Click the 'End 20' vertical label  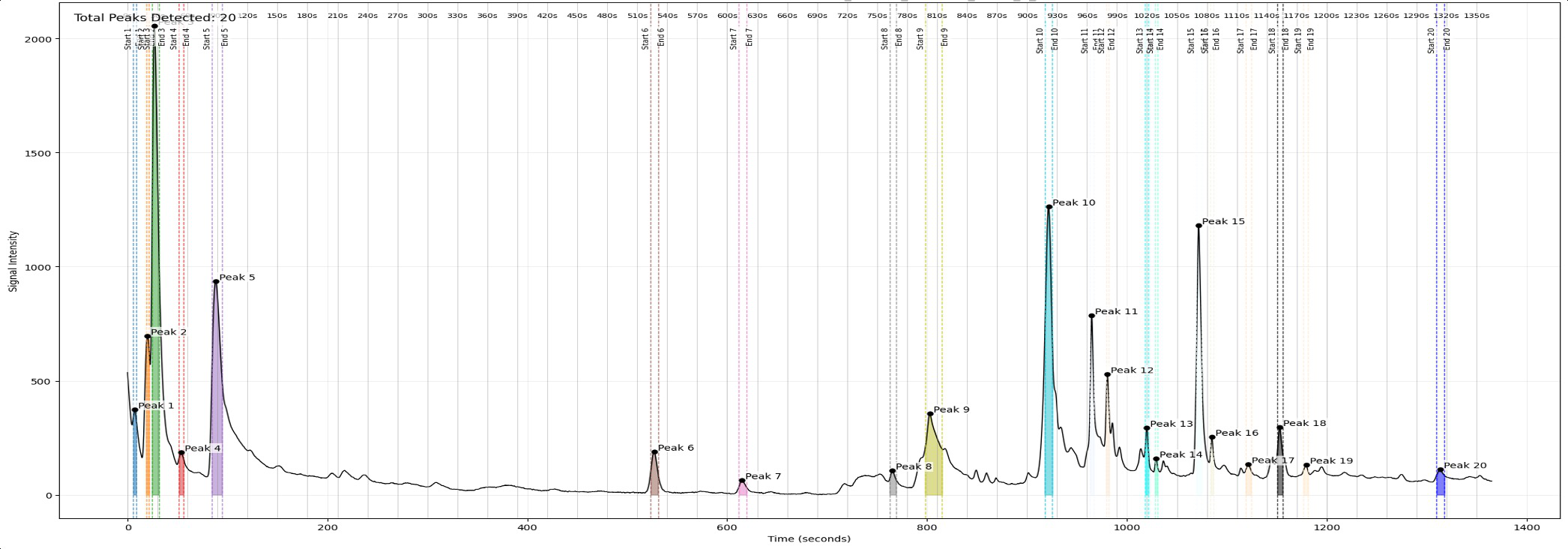(1447, 39)
